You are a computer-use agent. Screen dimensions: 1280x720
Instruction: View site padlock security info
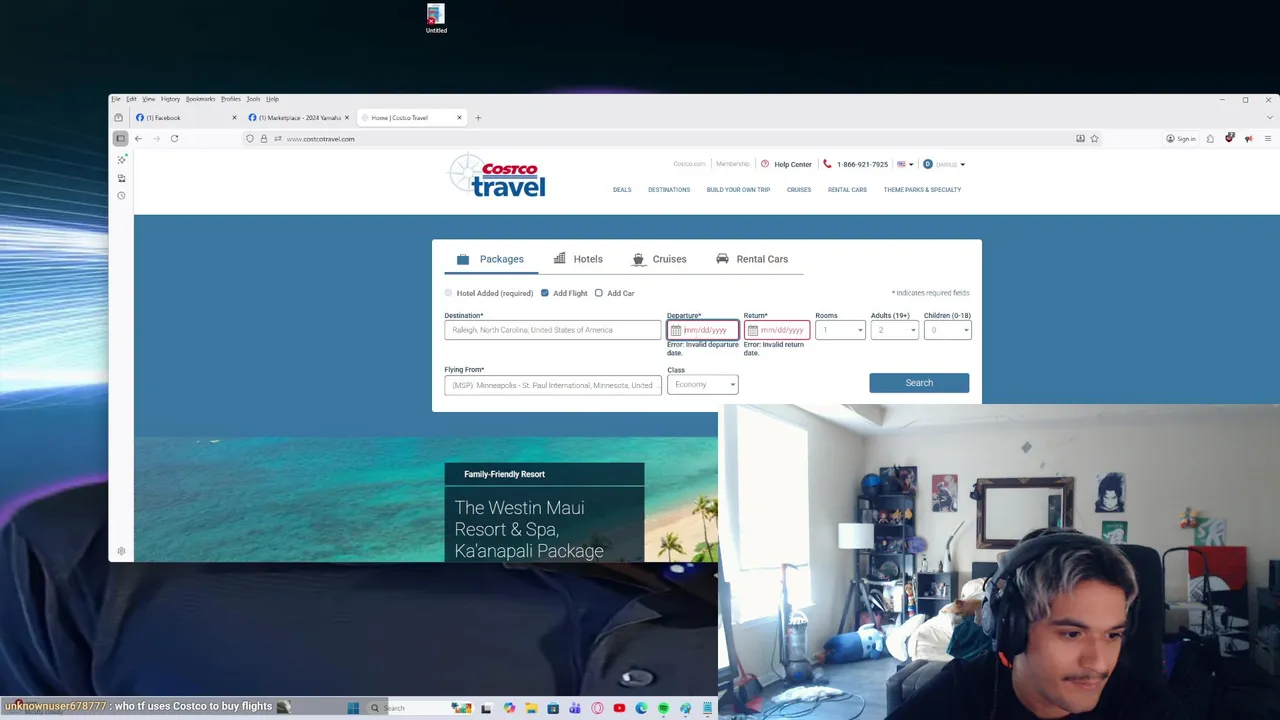(x=264, y=139)
